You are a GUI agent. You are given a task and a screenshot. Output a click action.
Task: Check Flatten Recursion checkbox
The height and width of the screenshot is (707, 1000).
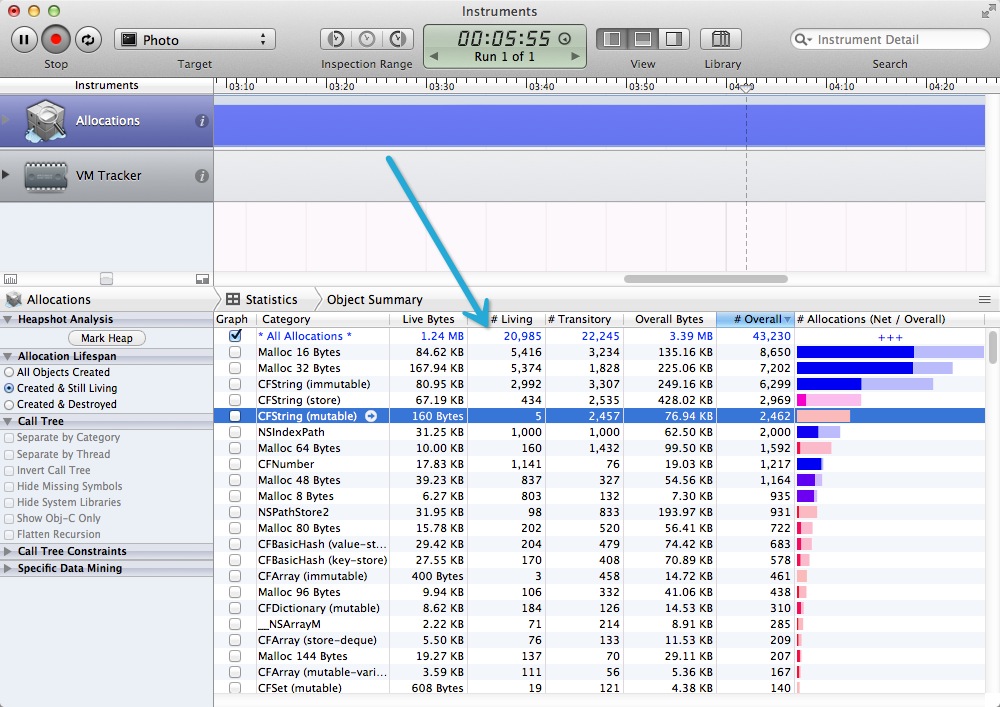(9, 534)
